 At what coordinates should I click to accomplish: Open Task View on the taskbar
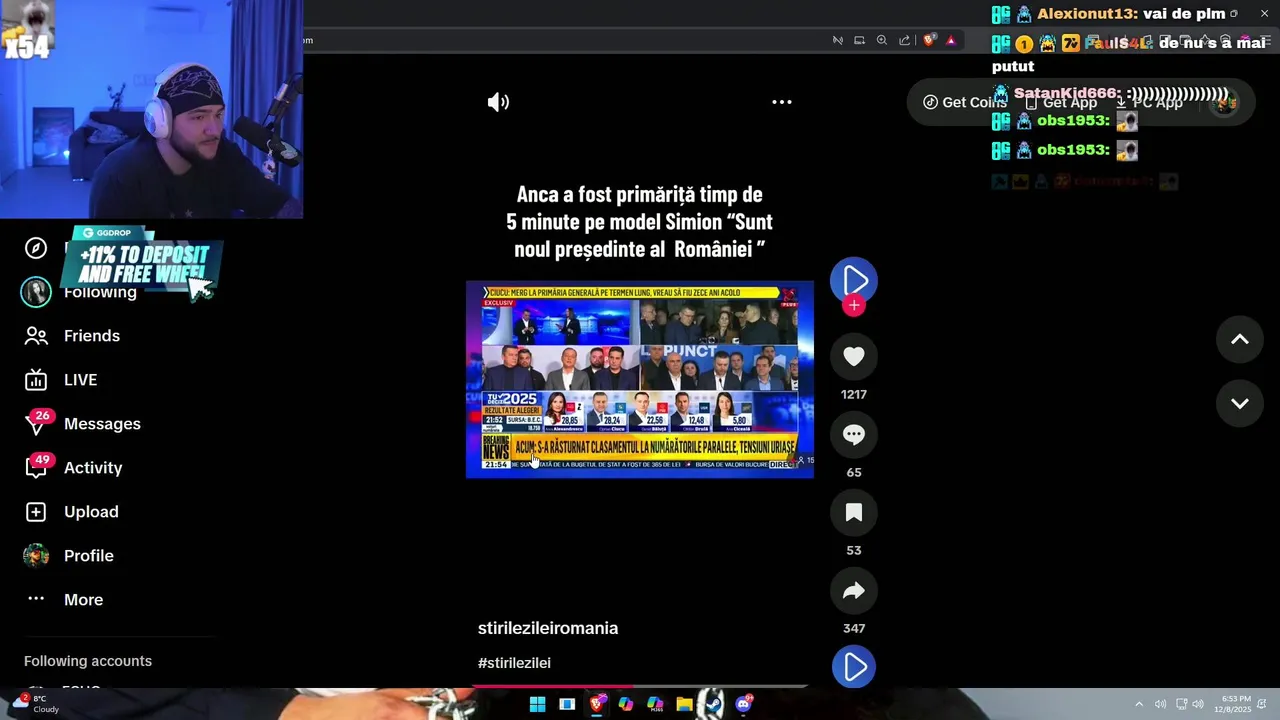[567, 704]
